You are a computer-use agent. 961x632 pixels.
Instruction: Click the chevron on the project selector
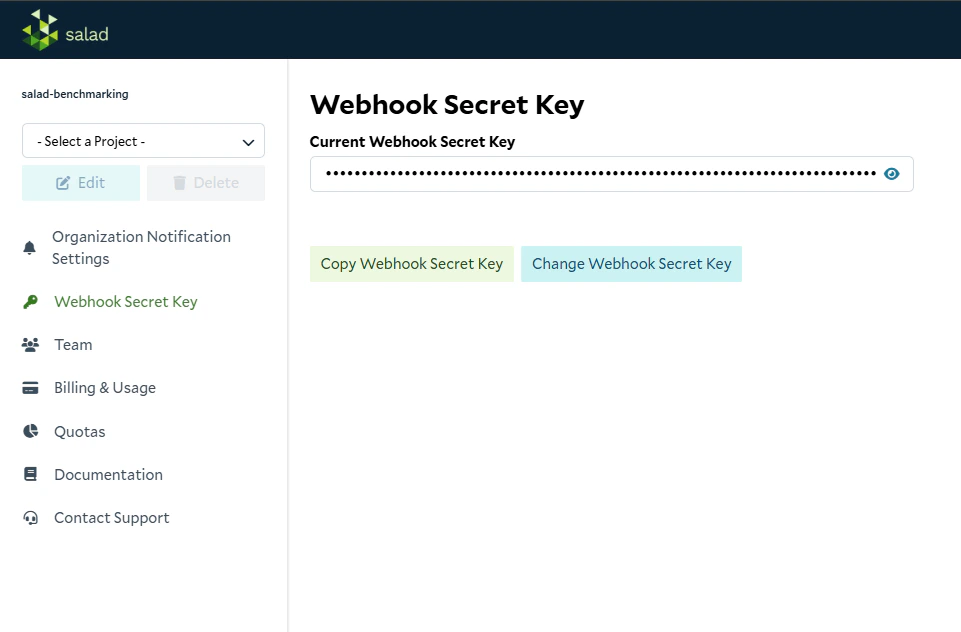(x=248, y=140)
